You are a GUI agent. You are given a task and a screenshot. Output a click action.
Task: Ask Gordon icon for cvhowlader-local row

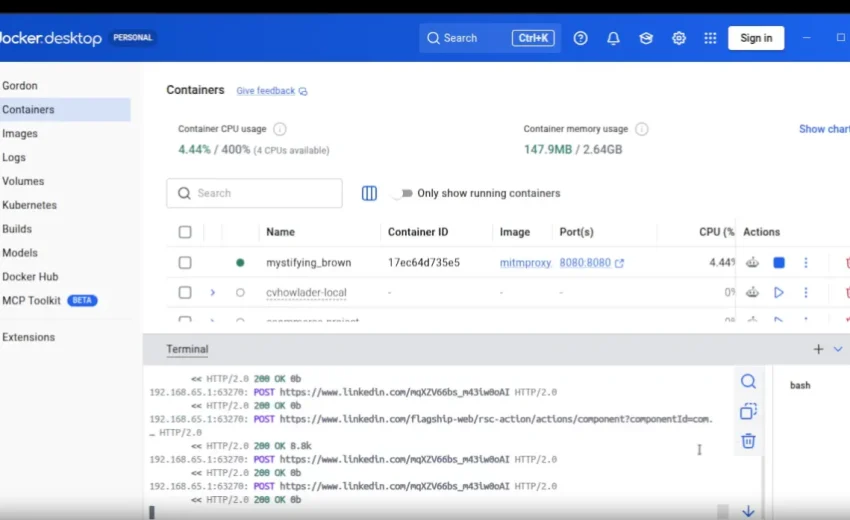752,292
